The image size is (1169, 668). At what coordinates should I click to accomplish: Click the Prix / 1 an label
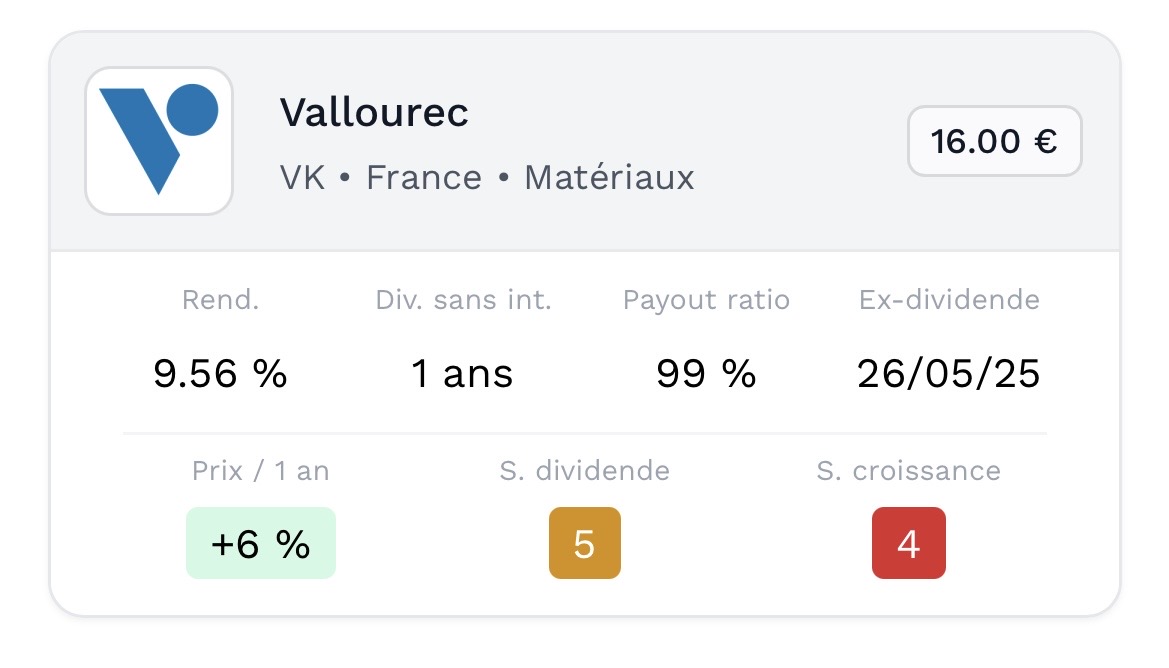[261, 471]
